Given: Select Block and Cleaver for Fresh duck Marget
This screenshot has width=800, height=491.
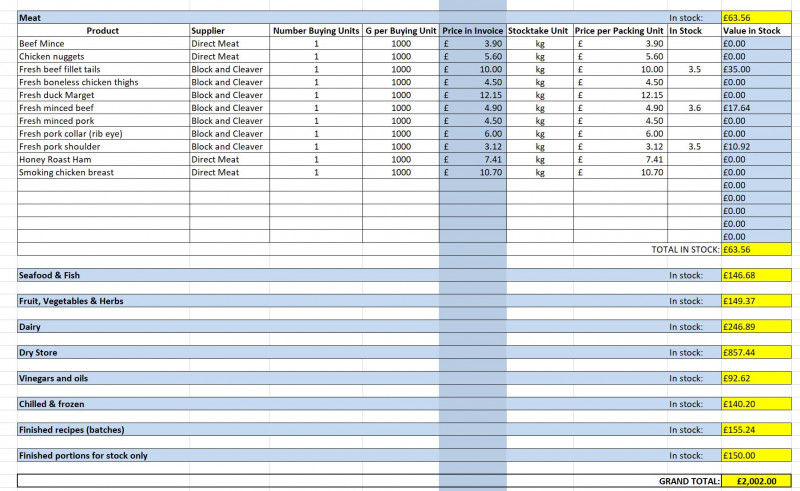Looking at the screenshot, I should tap(229, 95).
